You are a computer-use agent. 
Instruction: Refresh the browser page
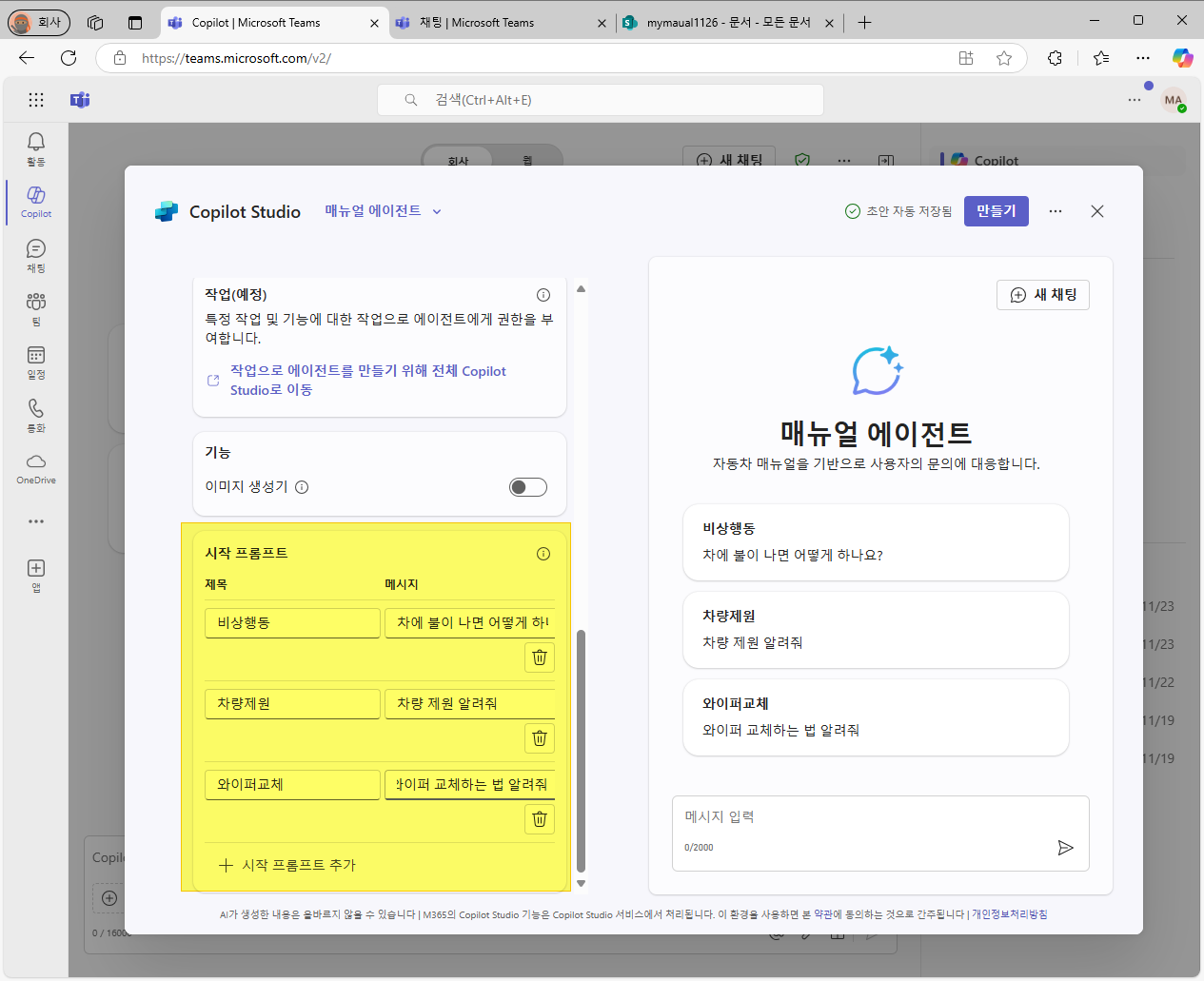(69, 58)
